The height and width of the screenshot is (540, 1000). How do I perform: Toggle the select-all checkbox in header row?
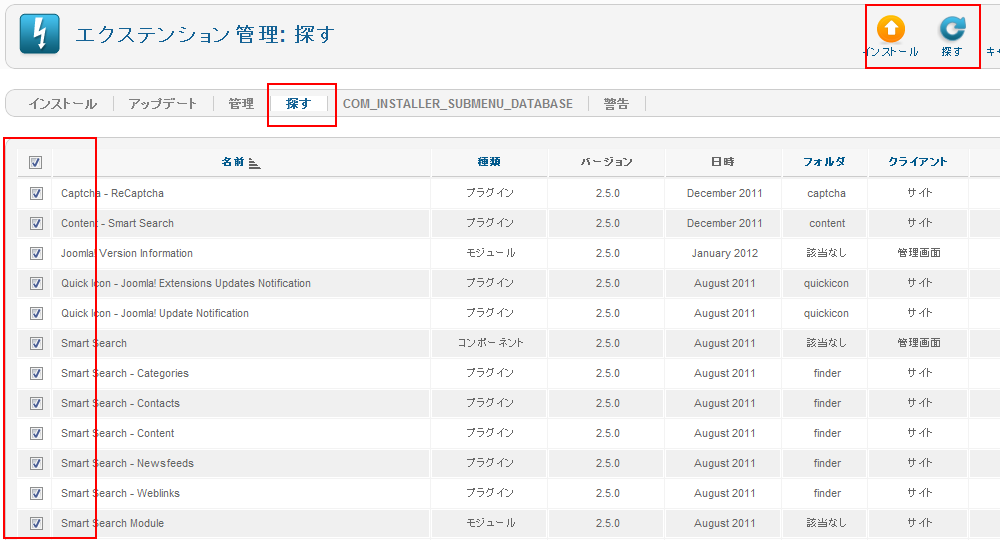(36, 163)
